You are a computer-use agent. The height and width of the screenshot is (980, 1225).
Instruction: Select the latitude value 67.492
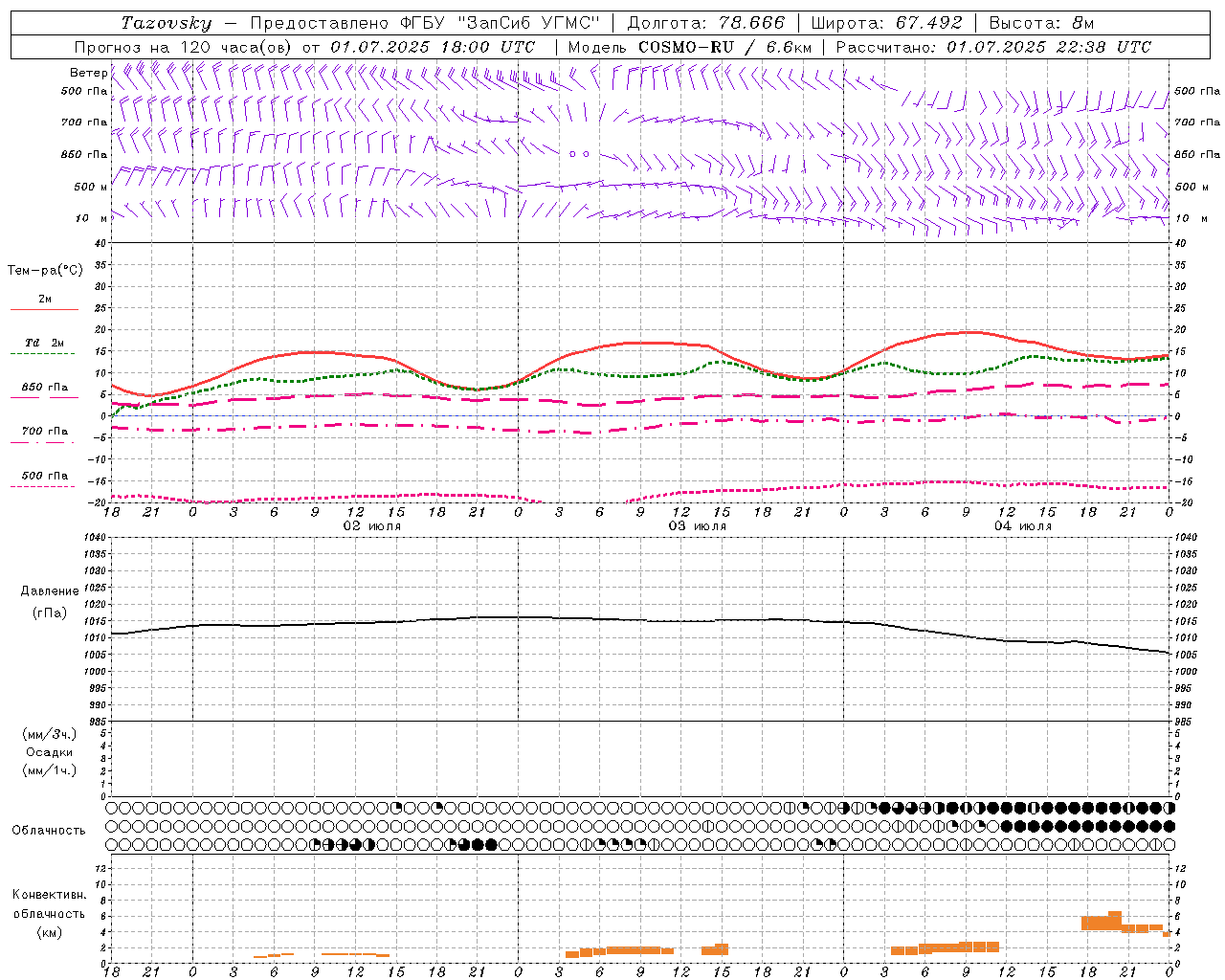929,23
